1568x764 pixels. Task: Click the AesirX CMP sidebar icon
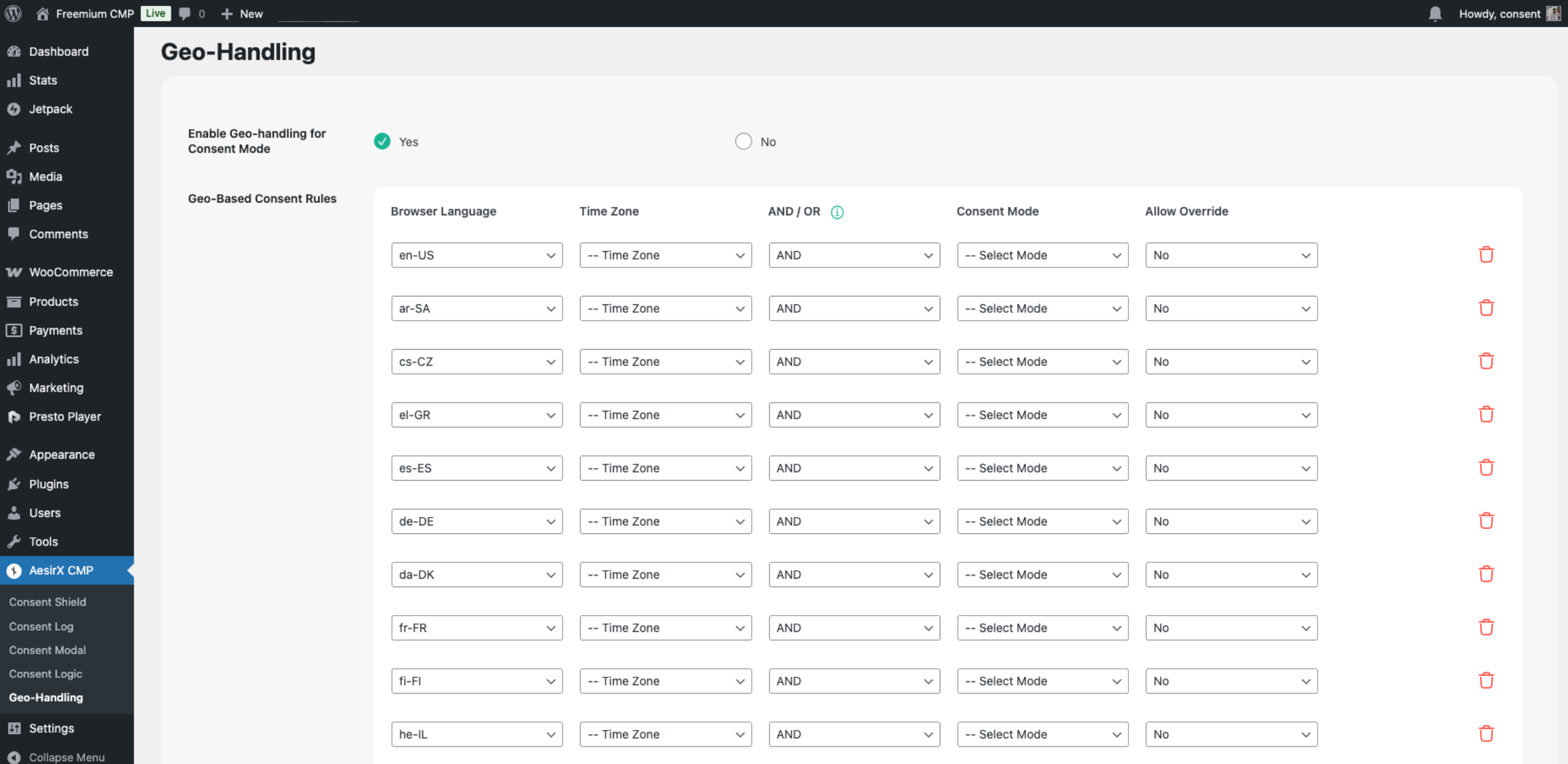click(x=15, y=570)
